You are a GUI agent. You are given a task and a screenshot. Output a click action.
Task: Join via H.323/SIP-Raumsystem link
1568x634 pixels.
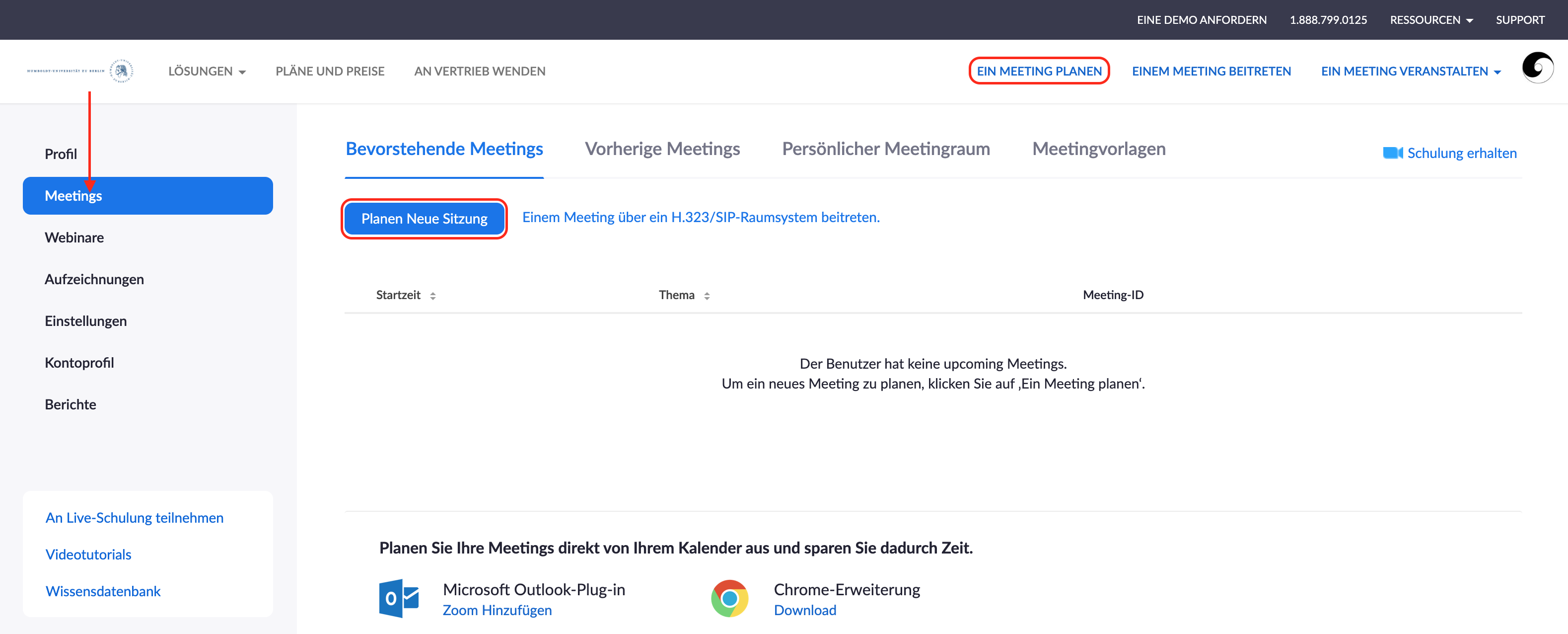coord(701,218)
